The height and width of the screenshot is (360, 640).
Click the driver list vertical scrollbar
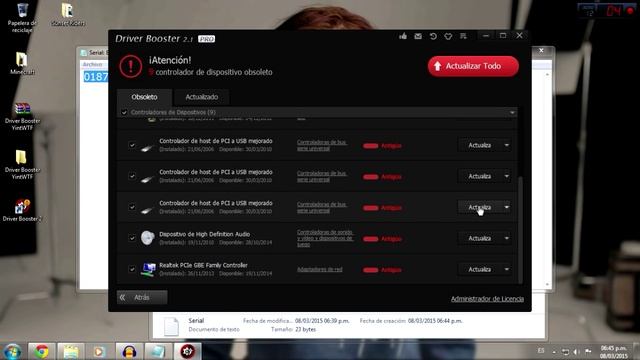coord(520,230)
